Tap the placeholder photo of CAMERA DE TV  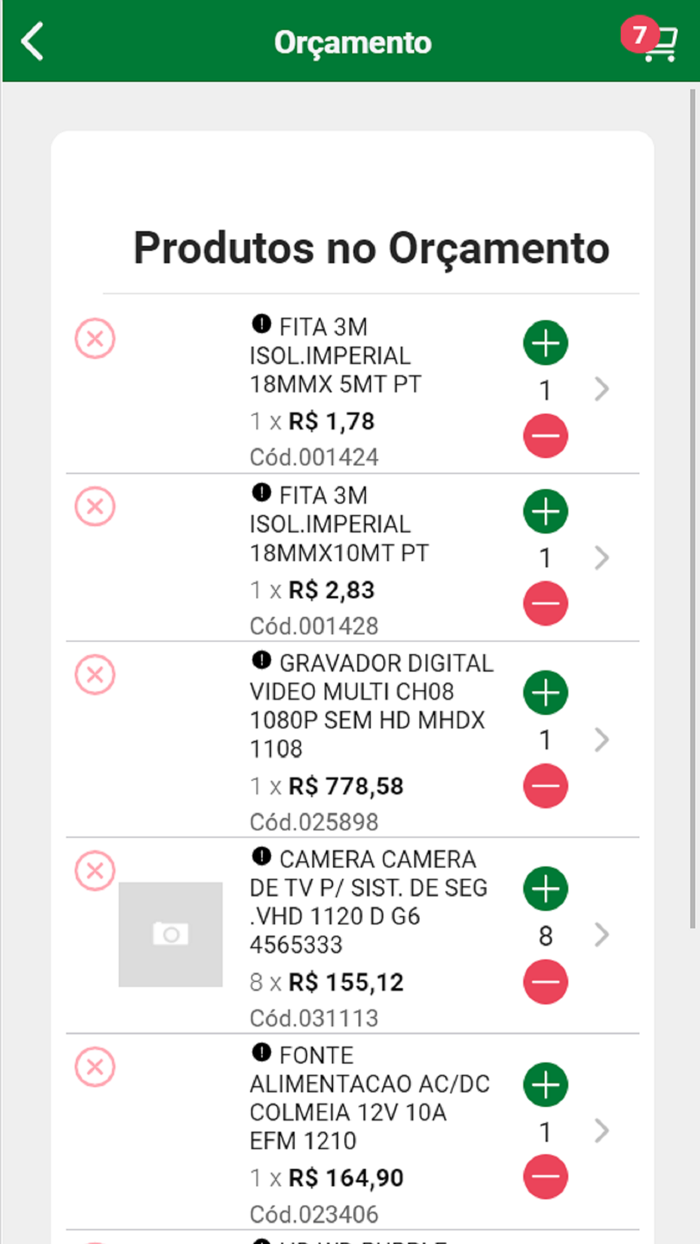[x=171, y=935]
